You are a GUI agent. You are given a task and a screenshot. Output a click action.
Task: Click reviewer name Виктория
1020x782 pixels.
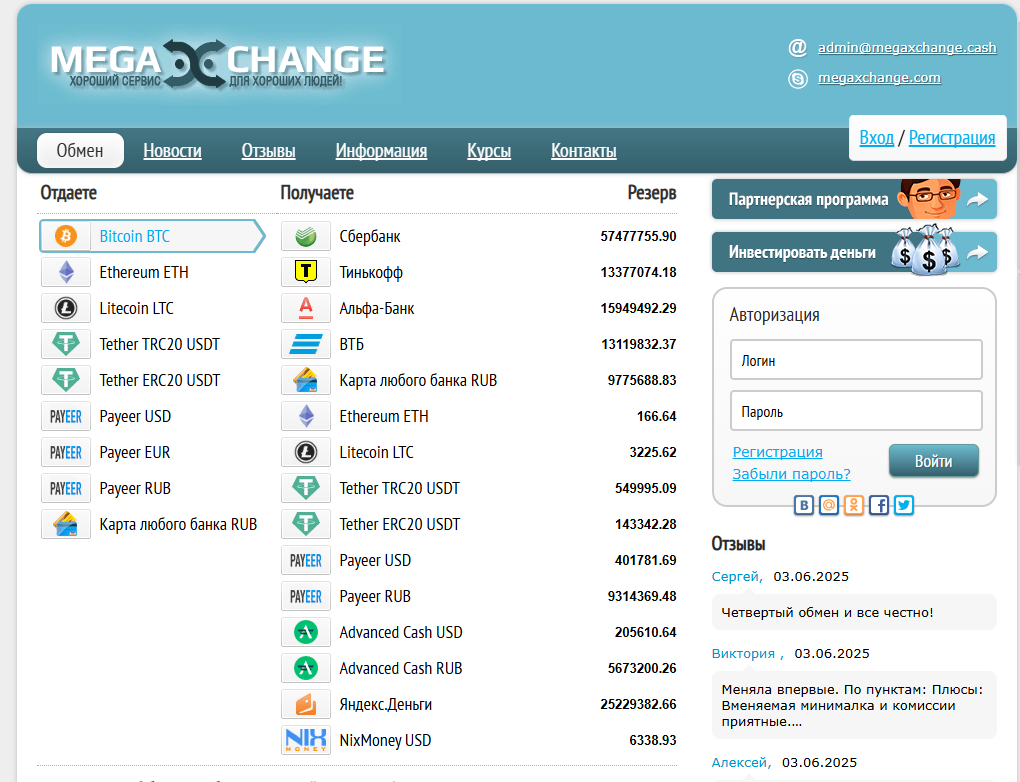click(747, 653)
